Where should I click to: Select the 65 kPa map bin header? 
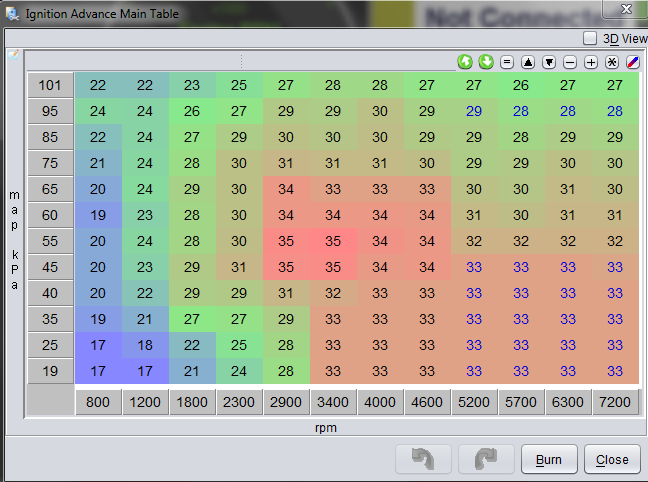tap(50, 189)
